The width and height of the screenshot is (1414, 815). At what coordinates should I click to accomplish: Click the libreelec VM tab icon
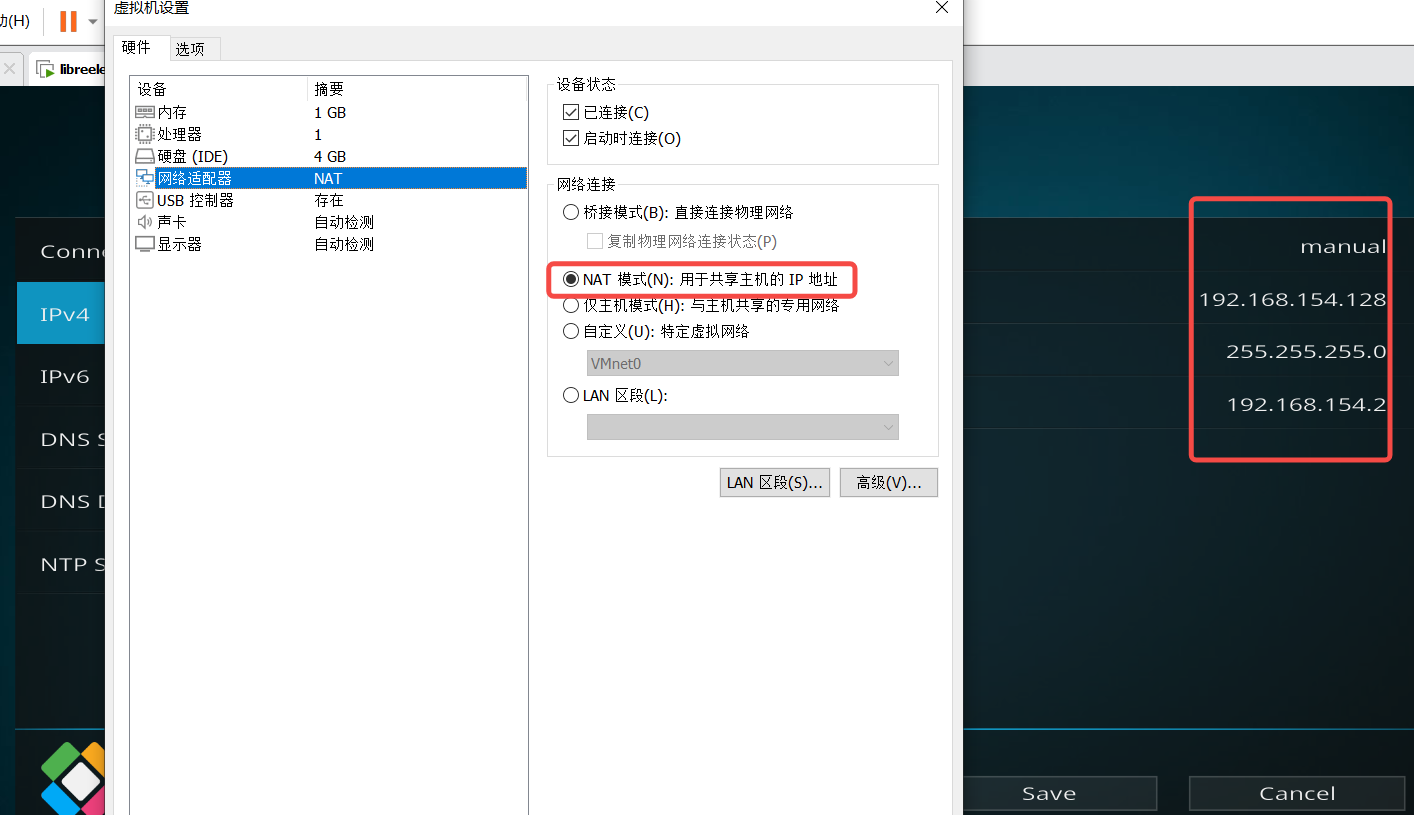point(45,69)
